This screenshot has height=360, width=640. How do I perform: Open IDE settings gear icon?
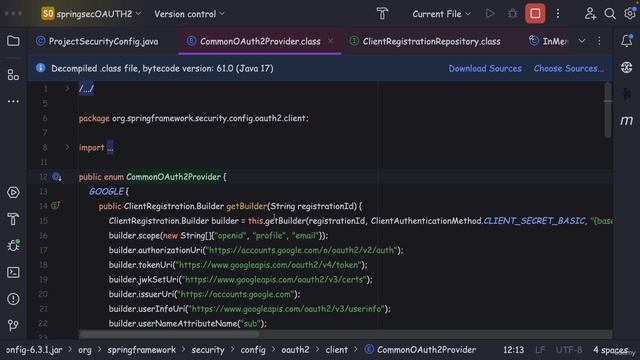pyautogui.click(x=630, y=14)
